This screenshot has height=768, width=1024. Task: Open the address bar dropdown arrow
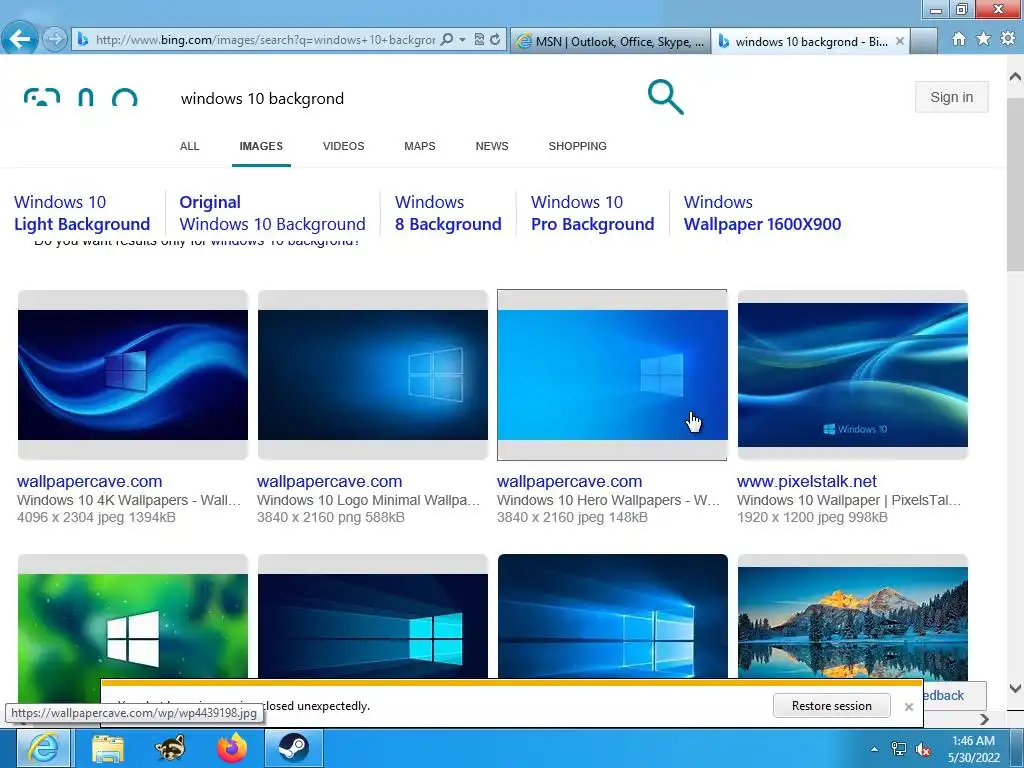(462, 40)
